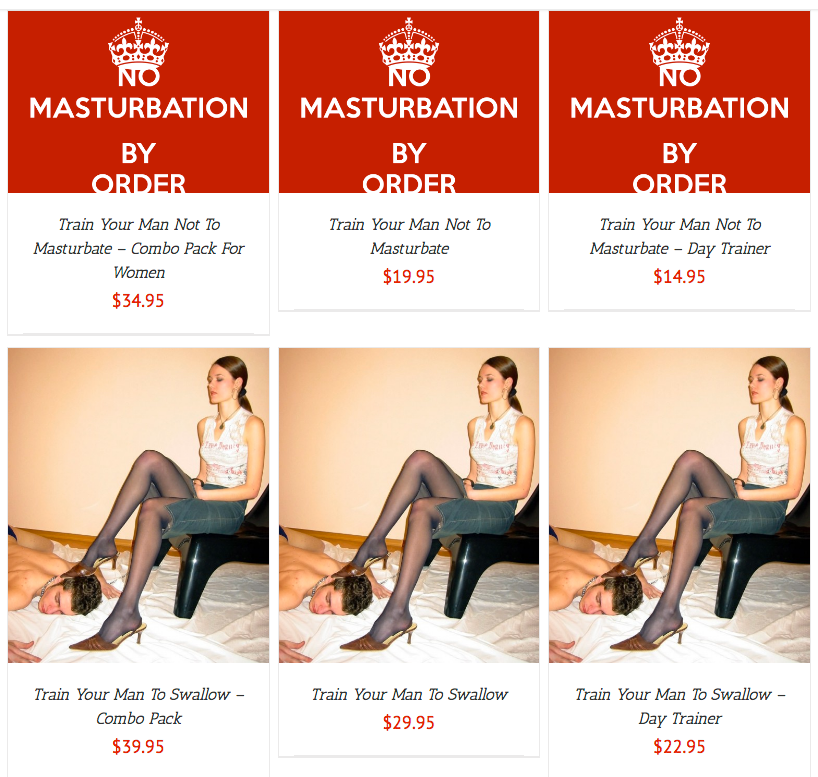Click the red poster thumbnail of middle product
Image resolution: width=818 pixels, height=777 pixels.
coord(409,102)
